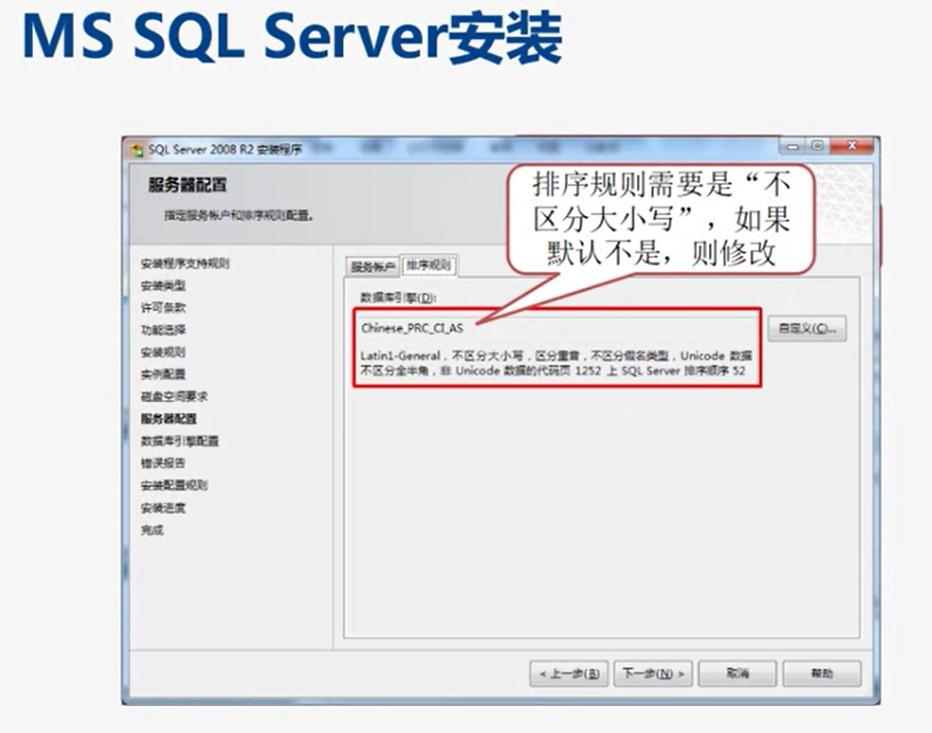
Task: Click the Chinese_PRC_CI_AS collation field
Action: (555, 327)
